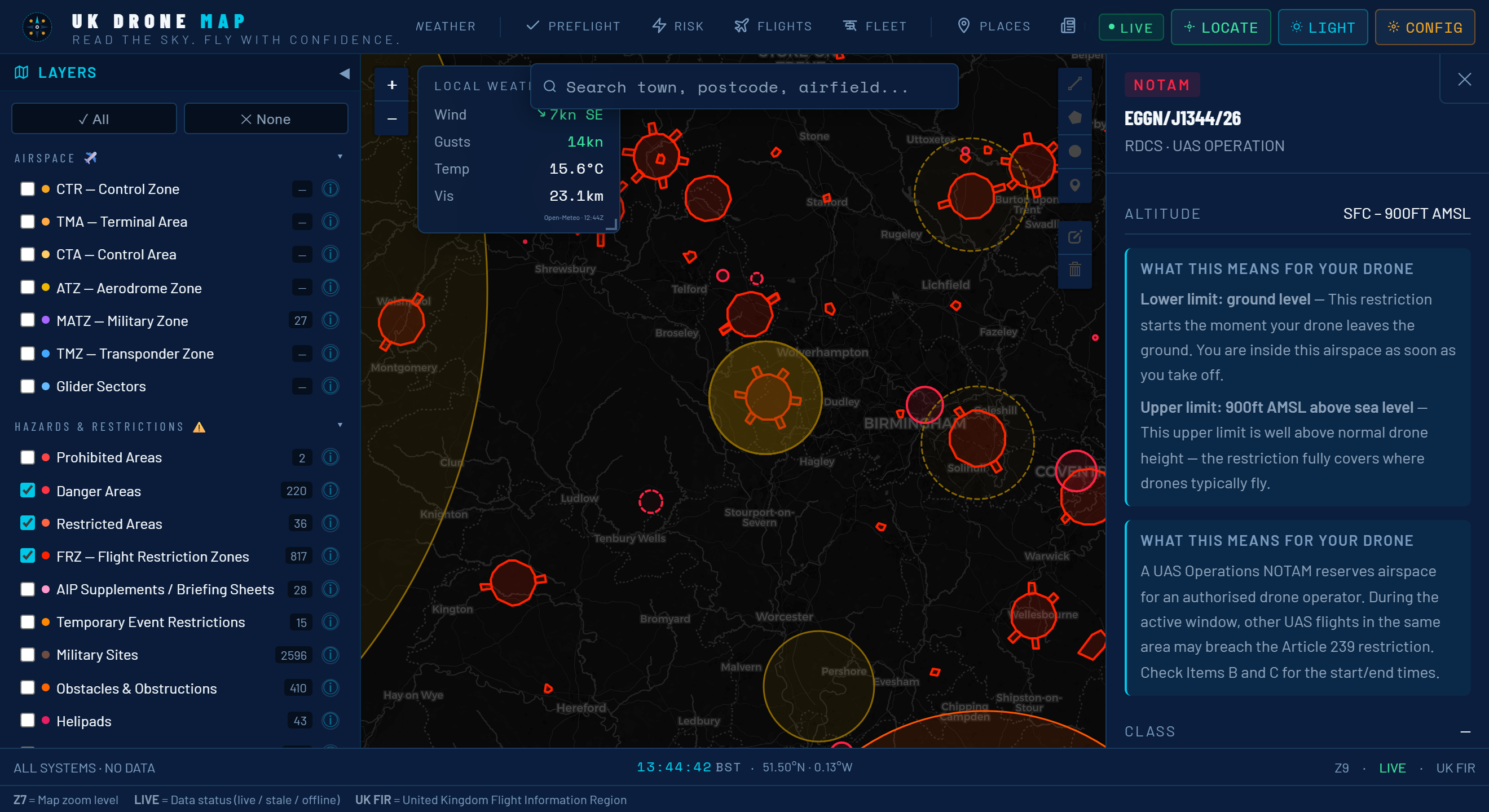Click the hazards warning triangle icon
Viewport: 1489px width, 812px height.
point(200,427)
